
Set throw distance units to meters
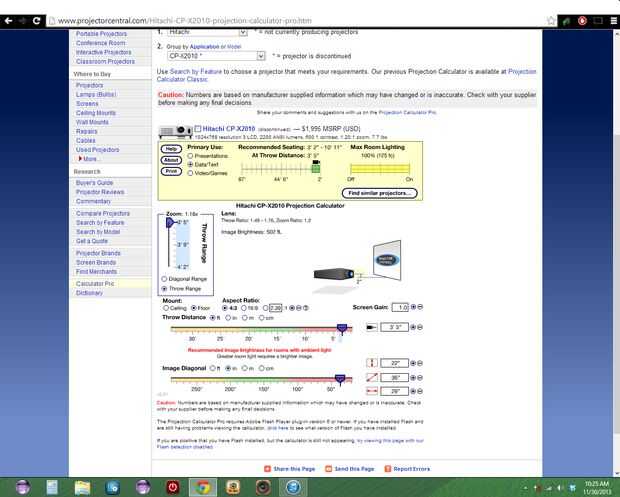tap(245, 317)
